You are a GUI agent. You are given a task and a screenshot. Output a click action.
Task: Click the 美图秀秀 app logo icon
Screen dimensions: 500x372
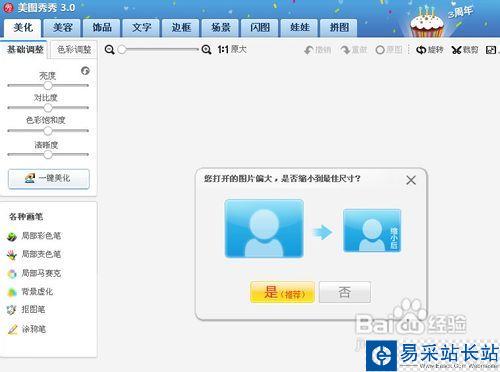click(8, 7)
